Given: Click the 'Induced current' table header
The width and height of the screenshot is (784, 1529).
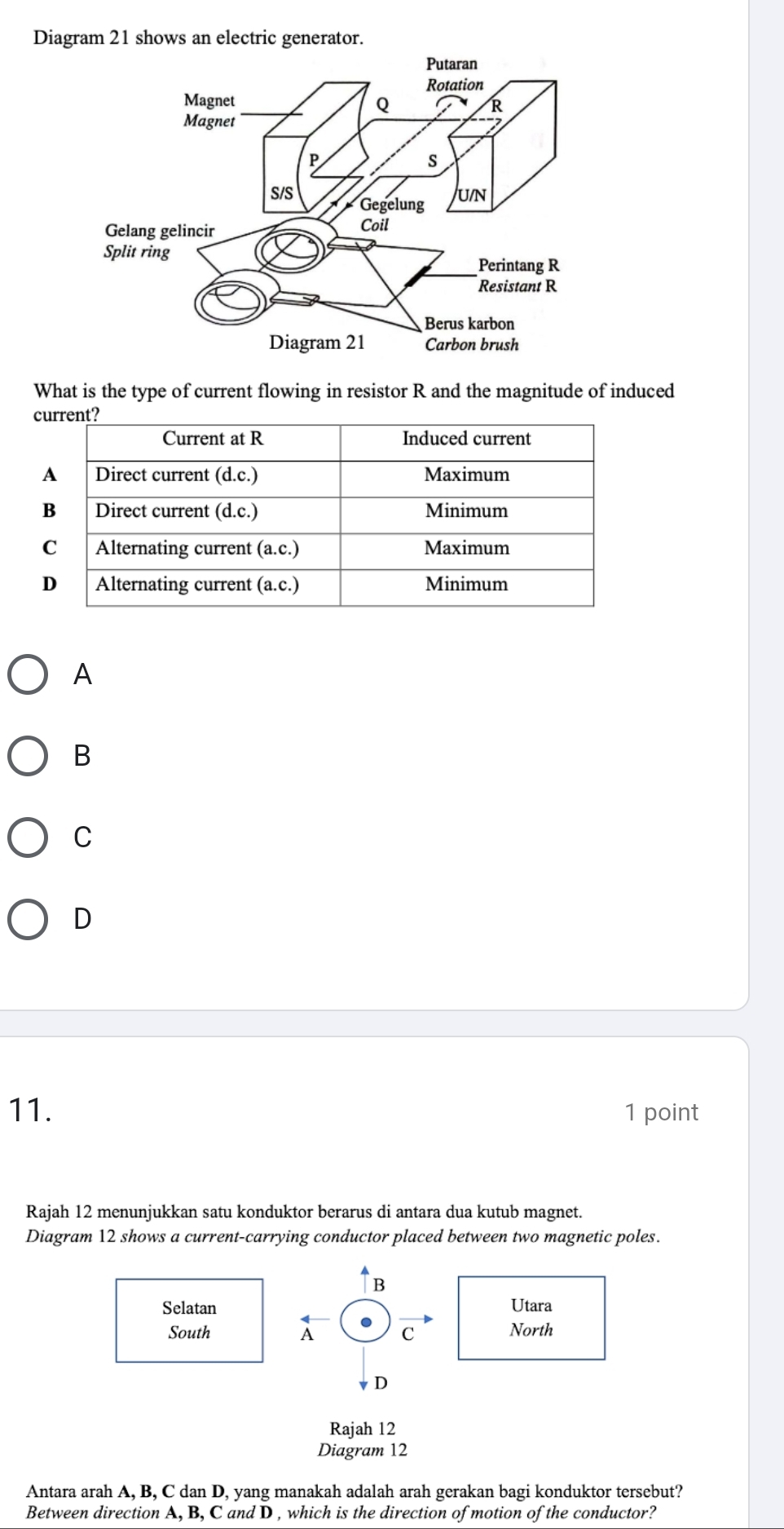Looking at the screenshot, I should pos(466,439).
